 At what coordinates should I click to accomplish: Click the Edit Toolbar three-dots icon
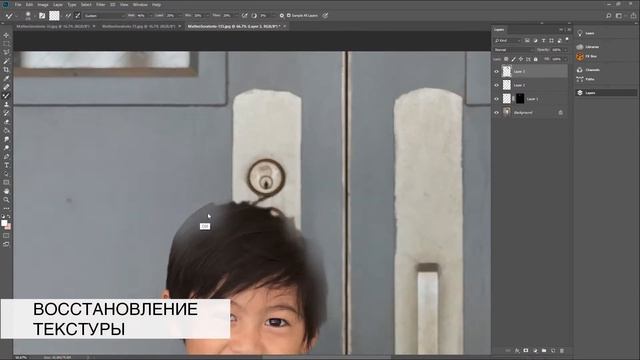tap(6, 209)
